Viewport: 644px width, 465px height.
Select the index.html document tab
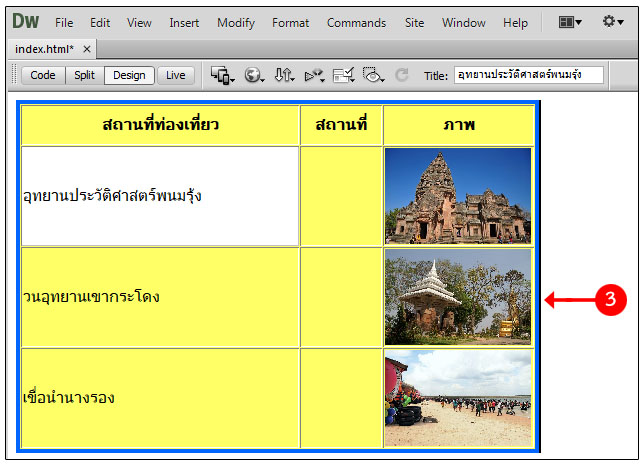click(45, 49)
